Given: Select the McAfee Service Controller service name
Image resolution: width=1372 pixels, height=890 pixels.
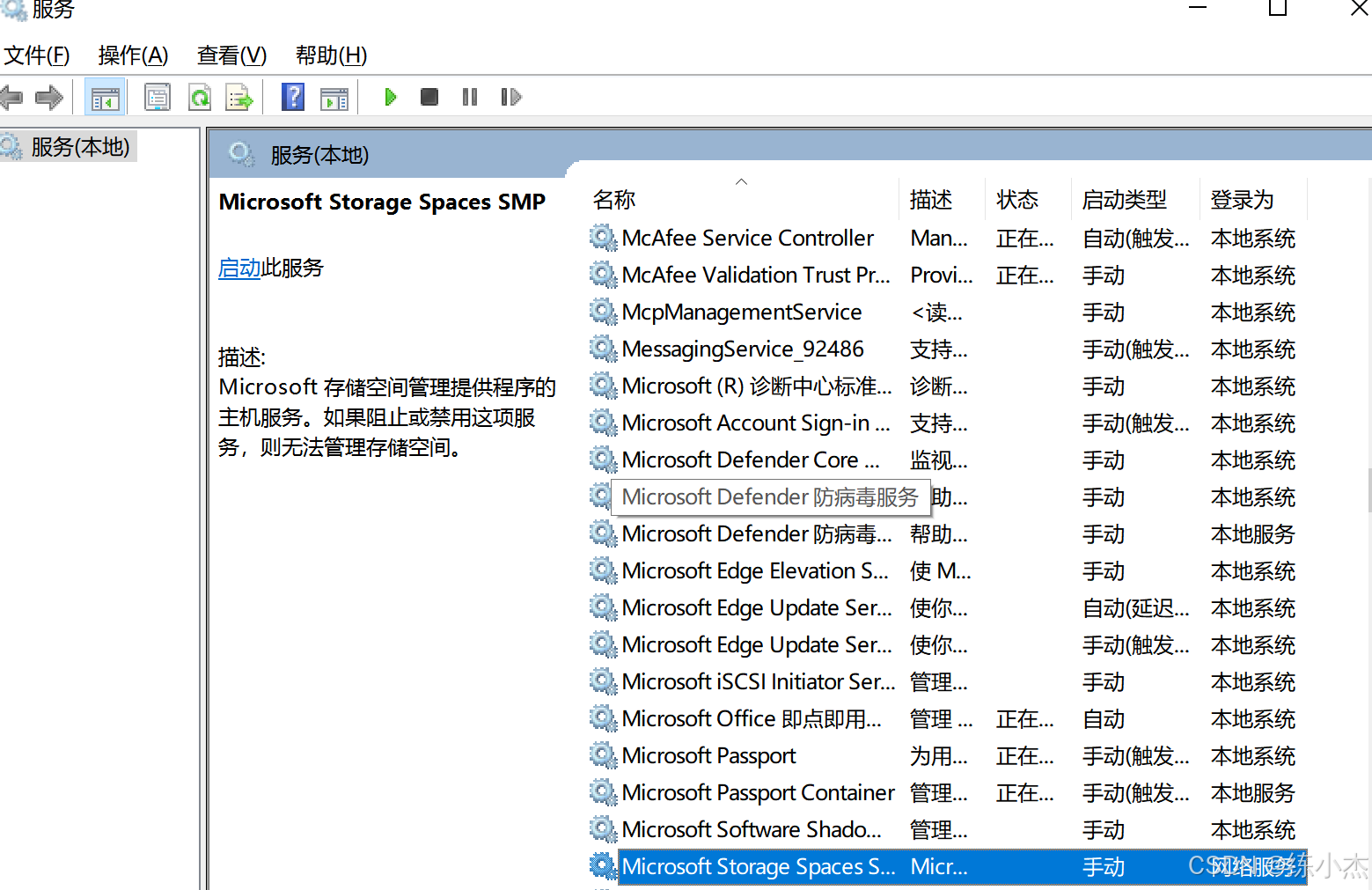Looking at the screenshot, I should click(x=747, y=239).
